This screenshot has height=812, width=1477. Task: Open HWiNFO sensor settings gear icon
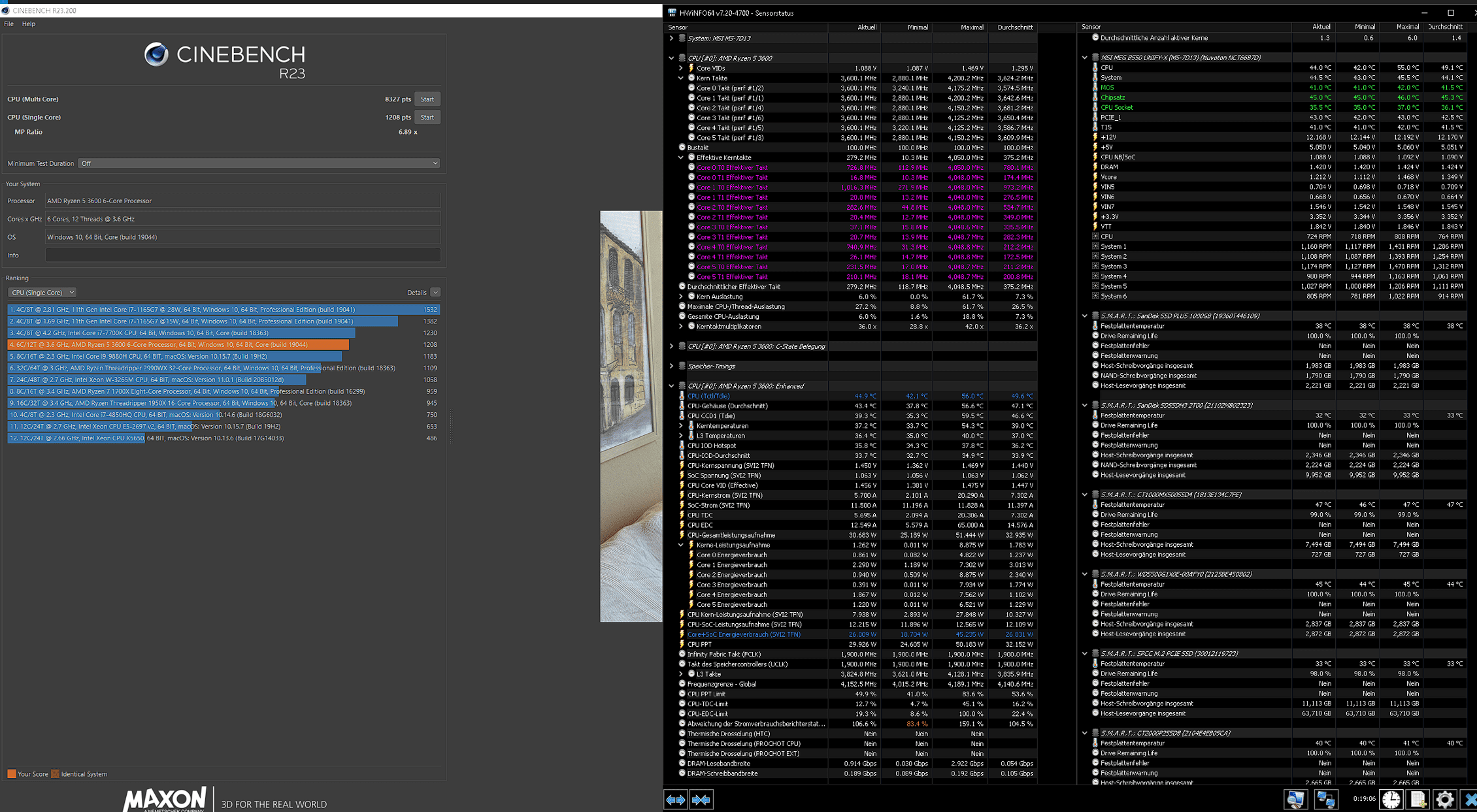(1444, 799)
